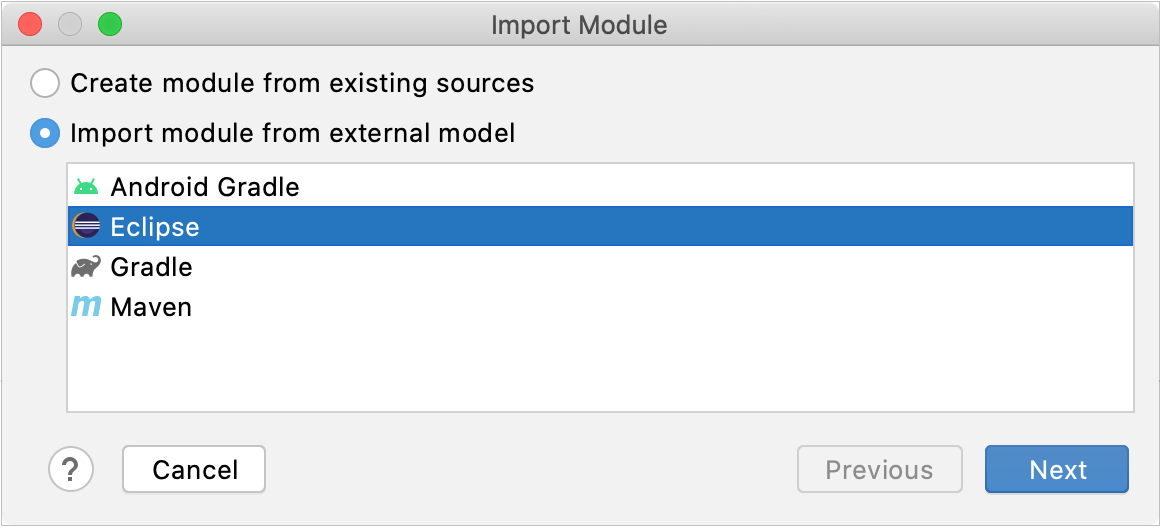Choose the highlighted Eclipse list entry
The height and width of the screenshot is (528, 1162).
[600, 226]
